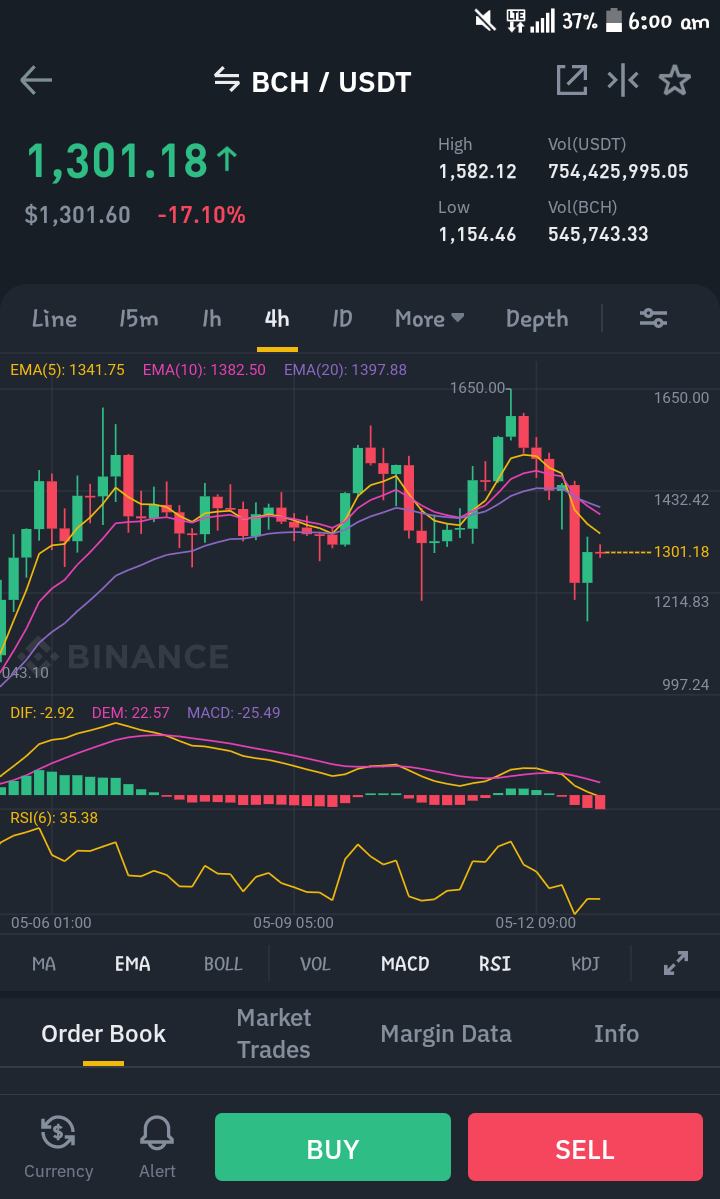Tap the collapse split-view icon

[623, 80]
